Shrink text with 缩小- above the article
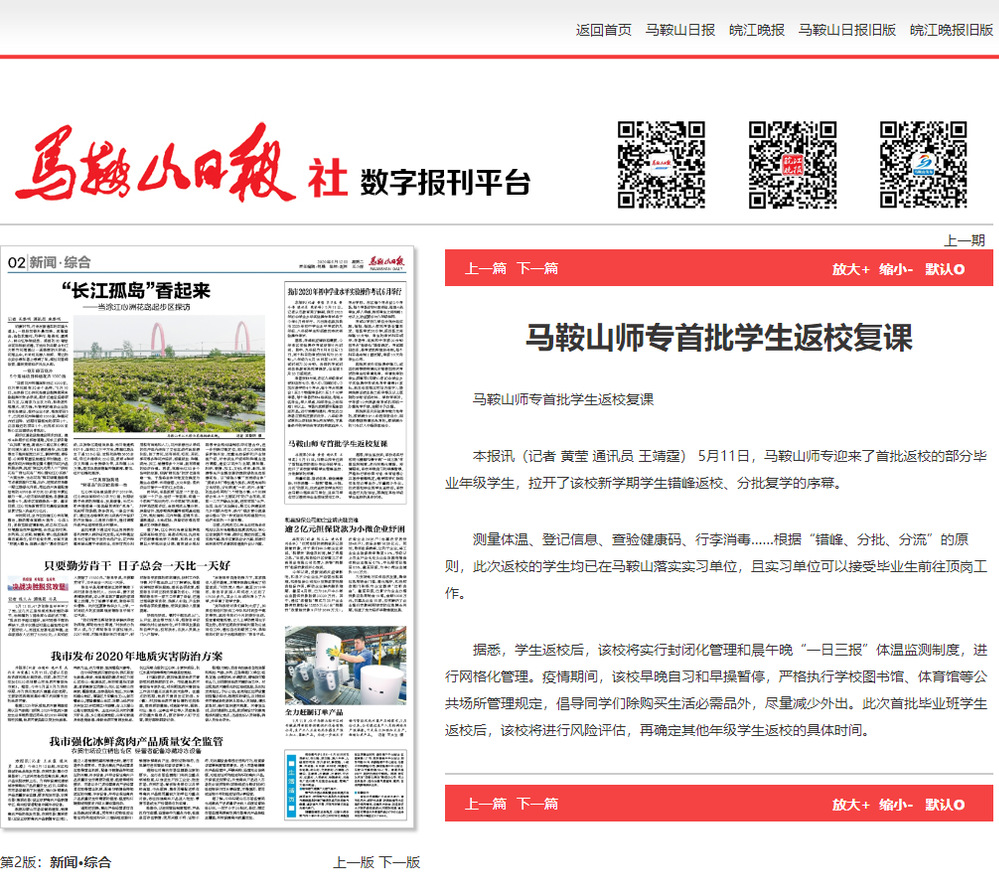Image resolution: width=999 pixels, height=895 pixels. [x=896, y=269]
